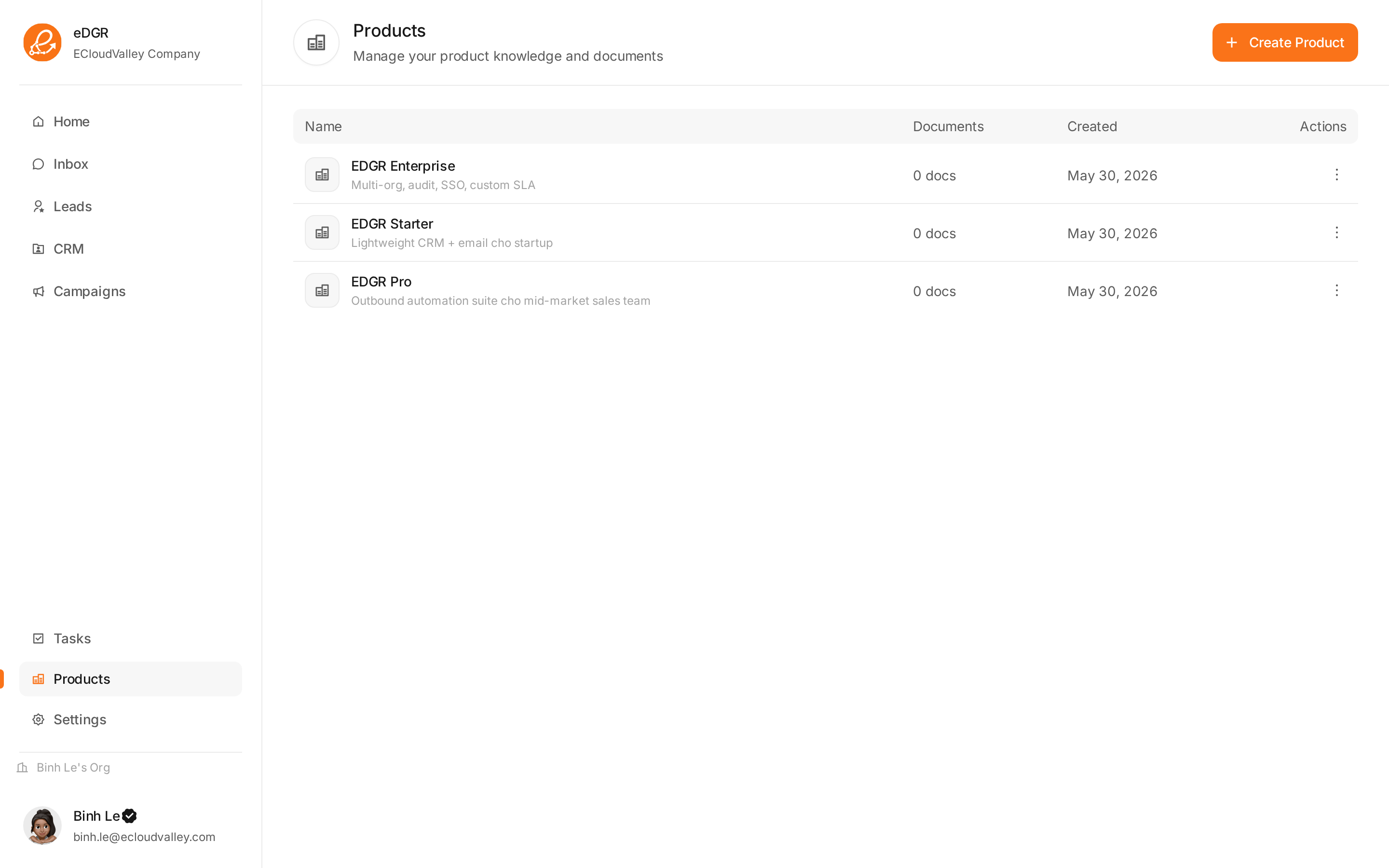Image resolution: width=1389 pixels, height=868 pixels.
Task: Click "Manage your product knowledge and documents"
Action: pyautogui.click(x=508, y=56)
